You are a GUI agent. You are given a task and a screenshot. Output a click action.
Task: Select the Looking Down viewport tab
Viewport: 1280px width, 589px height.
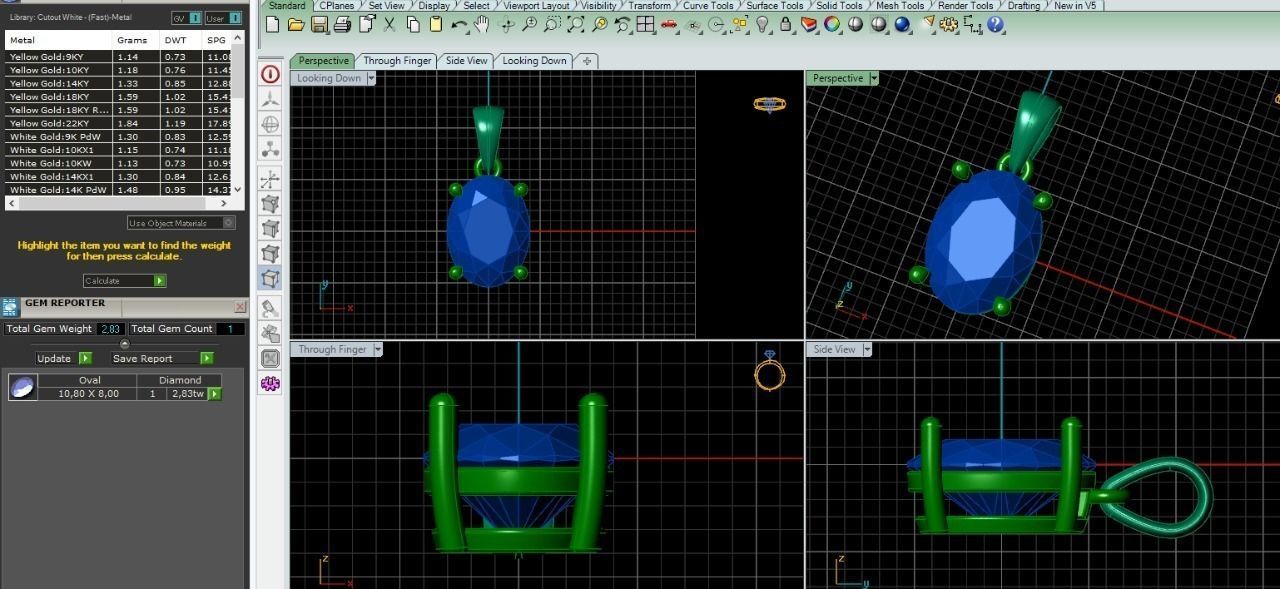click(x=534, y=61)
